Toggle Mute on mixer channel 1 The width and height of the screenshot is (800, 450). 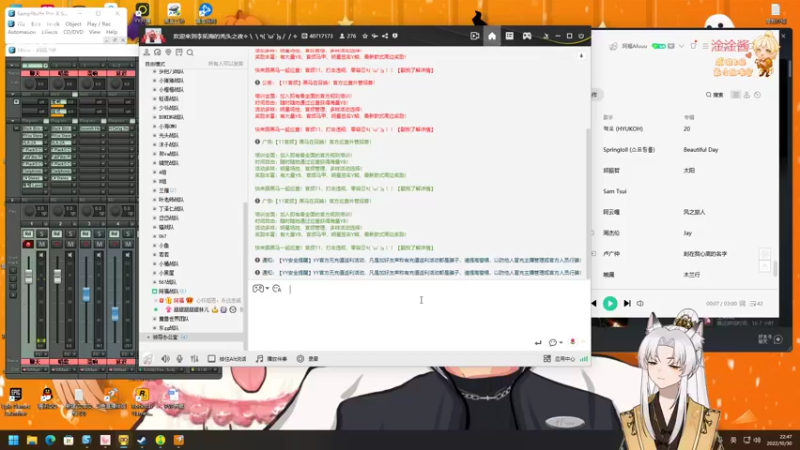(x=41, y=244)
